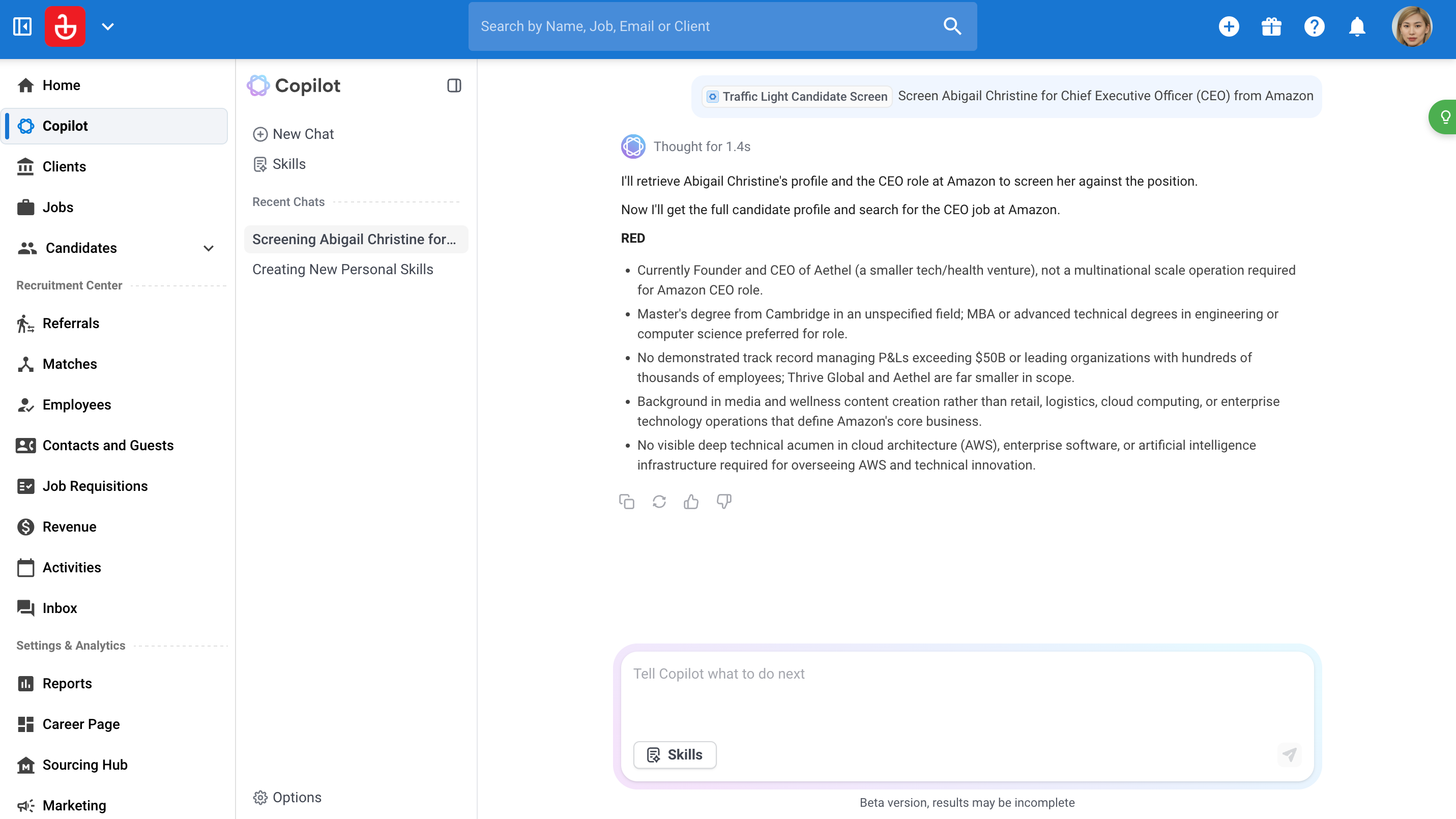Copy the Copilot response
Image resolution: width=1456 pixels, height=819 pixels.
[x=626, y=502]
